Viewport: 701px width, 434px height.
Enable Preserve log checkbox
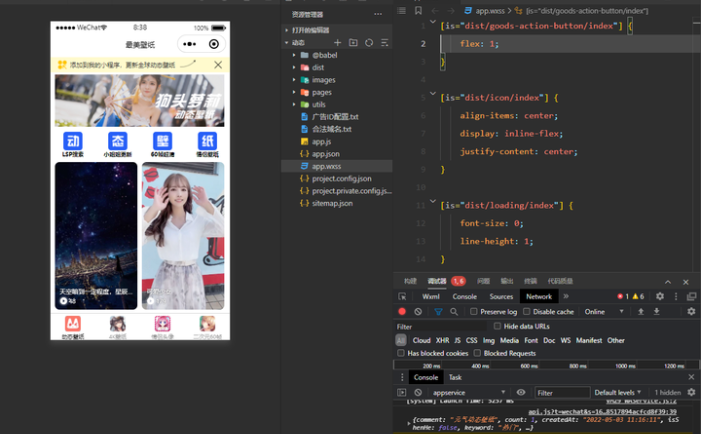tap(474, 312)
